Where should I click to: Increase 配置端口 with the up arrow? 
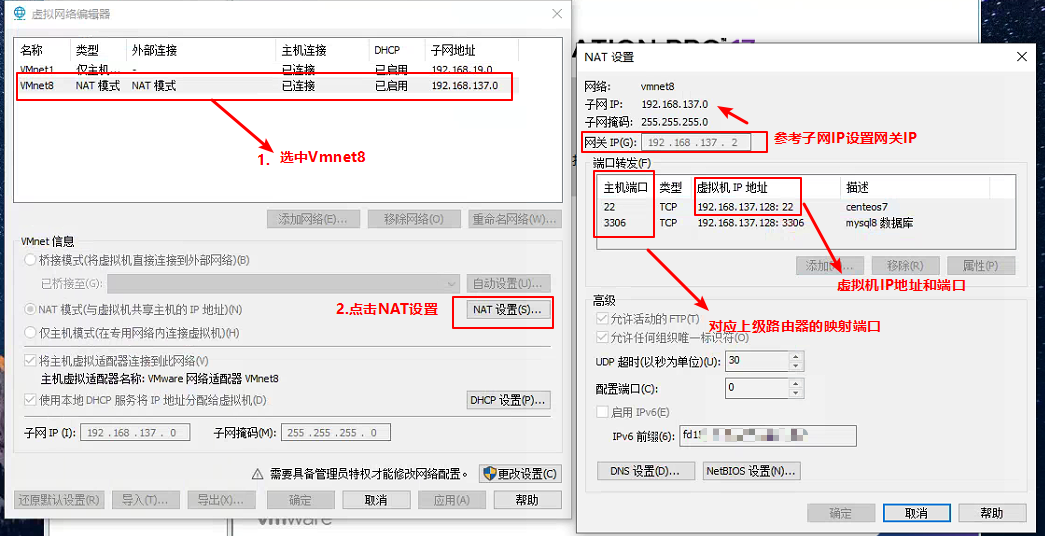(796, 383)
